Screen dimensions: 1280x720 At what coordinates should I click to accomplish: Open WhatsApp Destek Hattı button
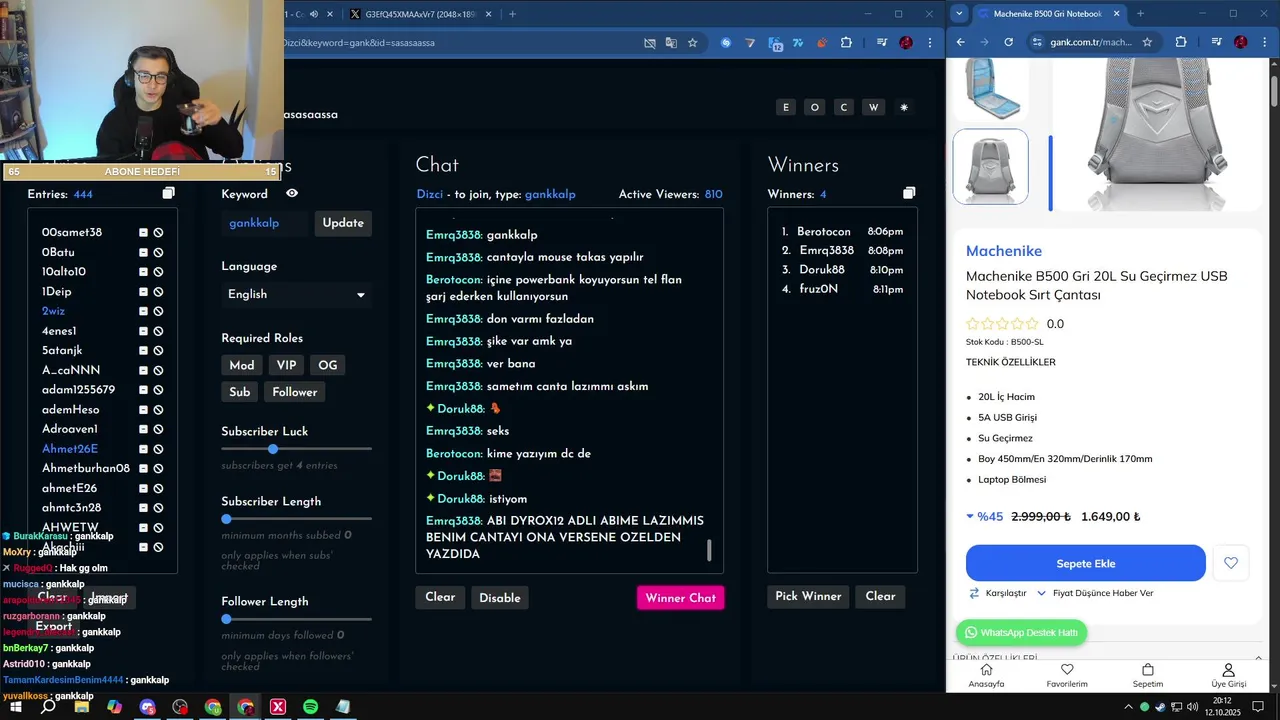pos(1021,633)
